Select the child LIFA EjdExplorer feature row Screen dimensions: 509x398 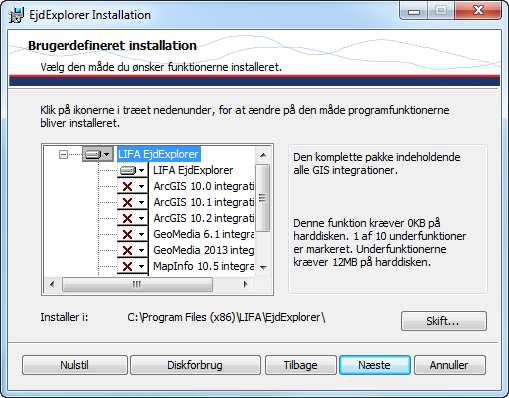pyautogui.click(x=193, y=170)
